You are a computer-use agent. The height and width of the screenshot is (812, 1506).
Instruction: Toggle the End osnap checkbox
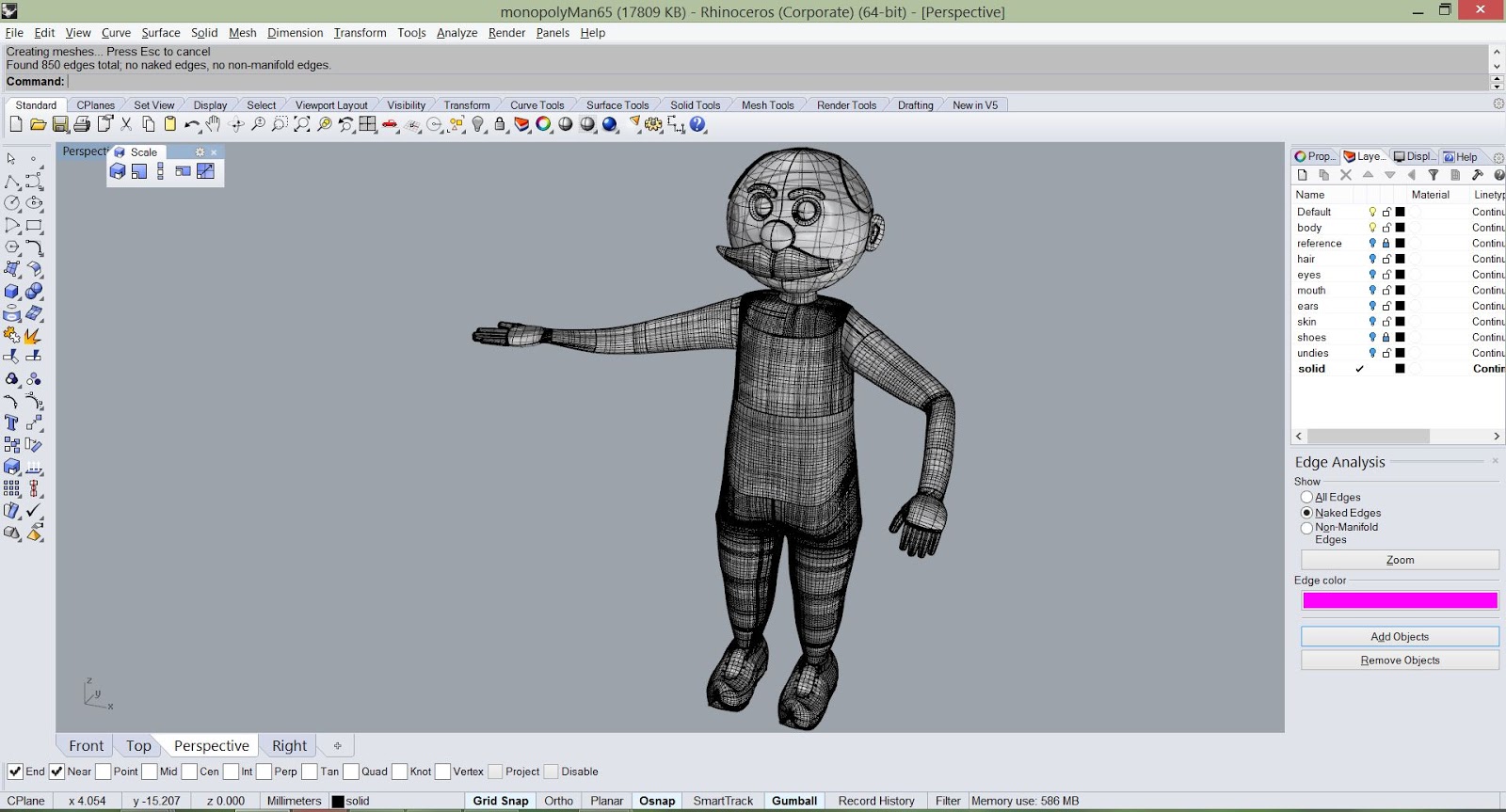pos(15,772)
